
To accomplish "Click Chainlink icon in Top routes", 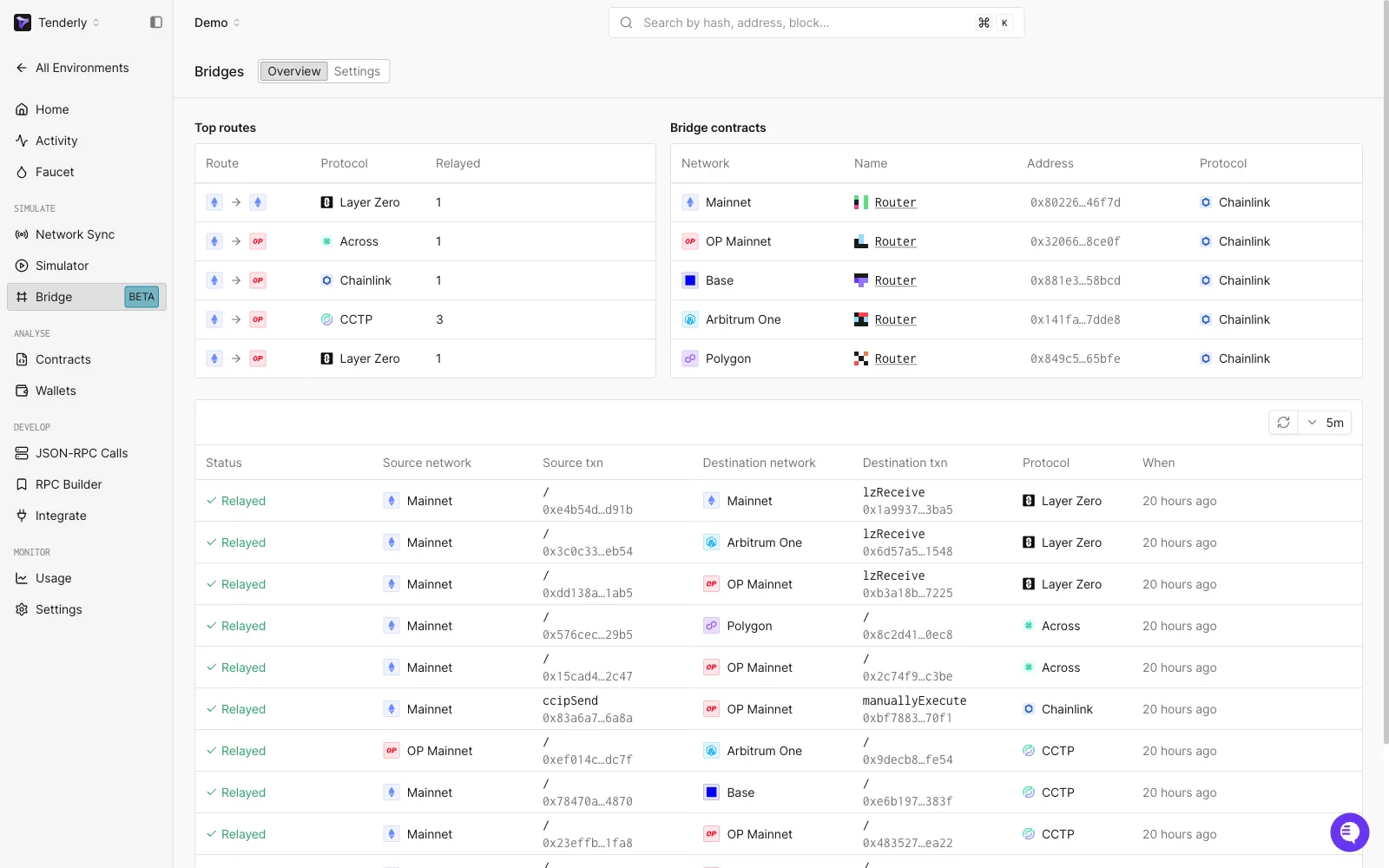I will click(x=326, y=280).
